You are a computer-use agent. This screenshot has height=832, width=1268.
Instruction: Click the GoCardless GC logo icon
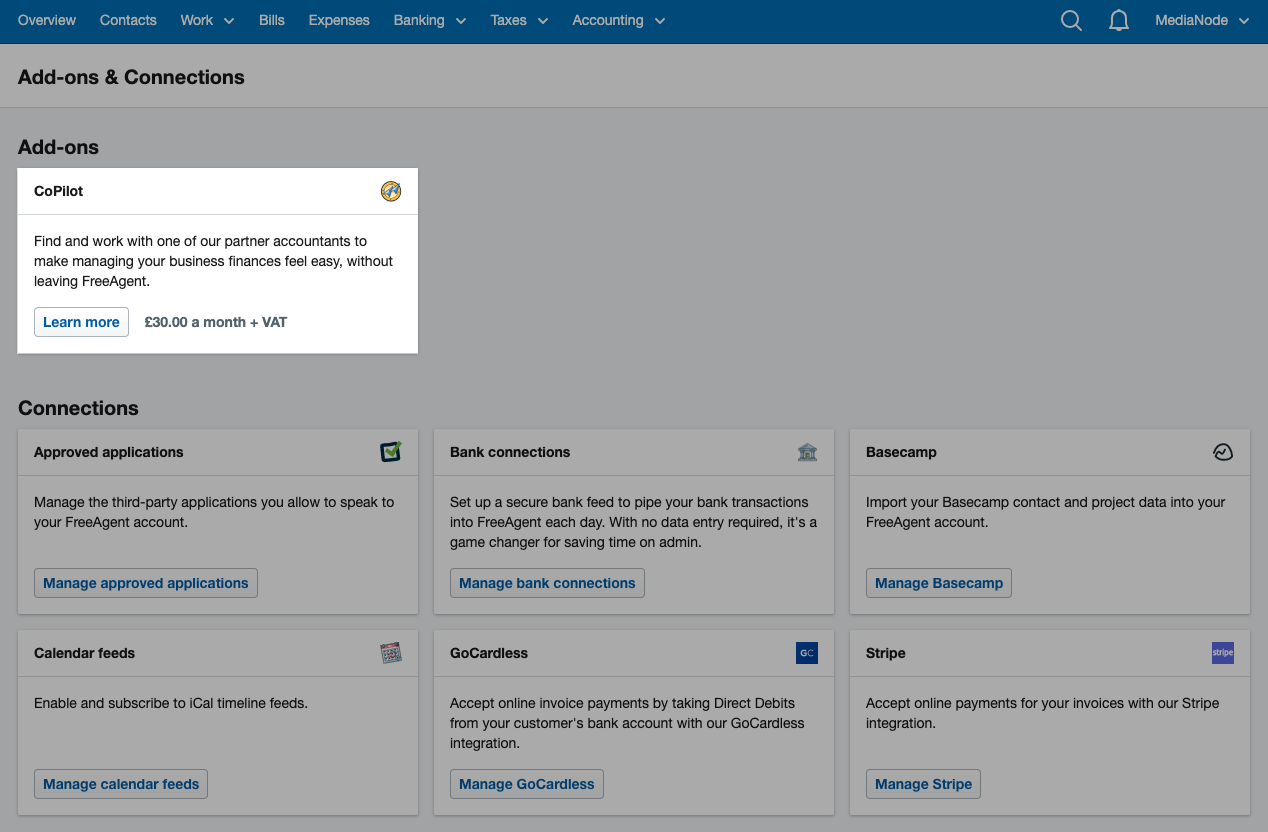[x=807, y=653]
